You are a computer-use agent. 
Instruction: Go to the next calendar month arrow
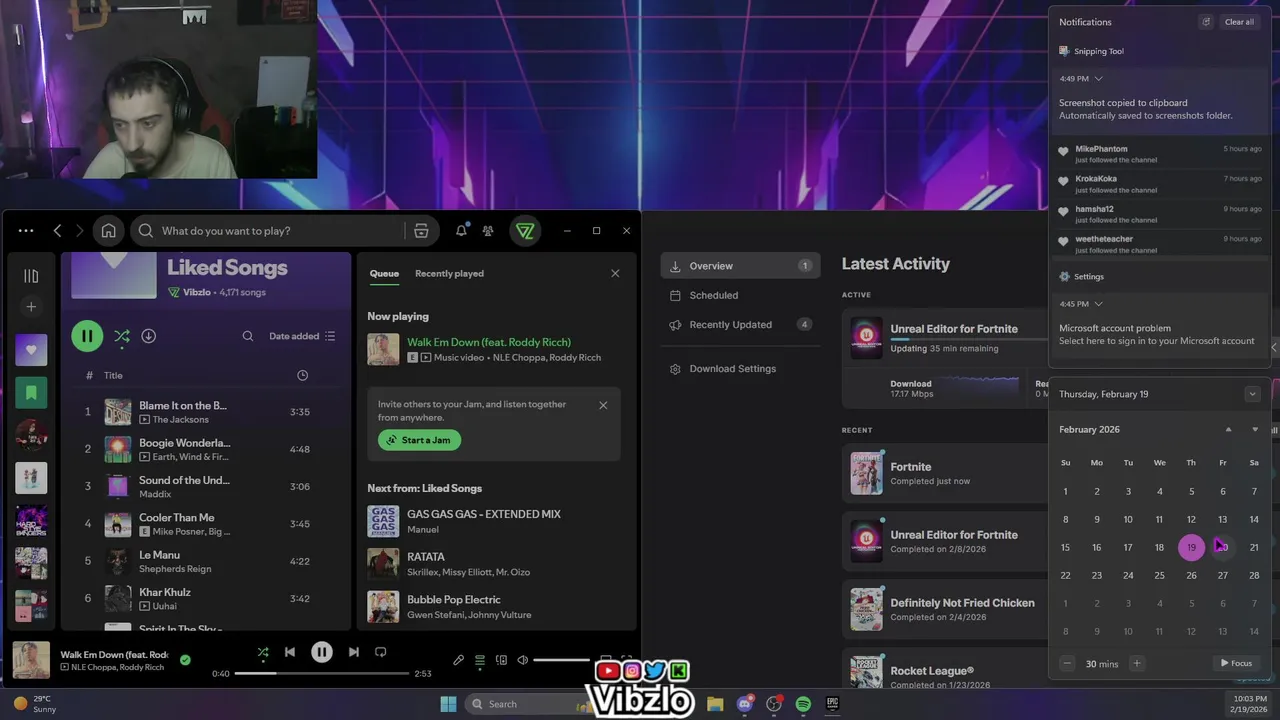pos(1255,430)
